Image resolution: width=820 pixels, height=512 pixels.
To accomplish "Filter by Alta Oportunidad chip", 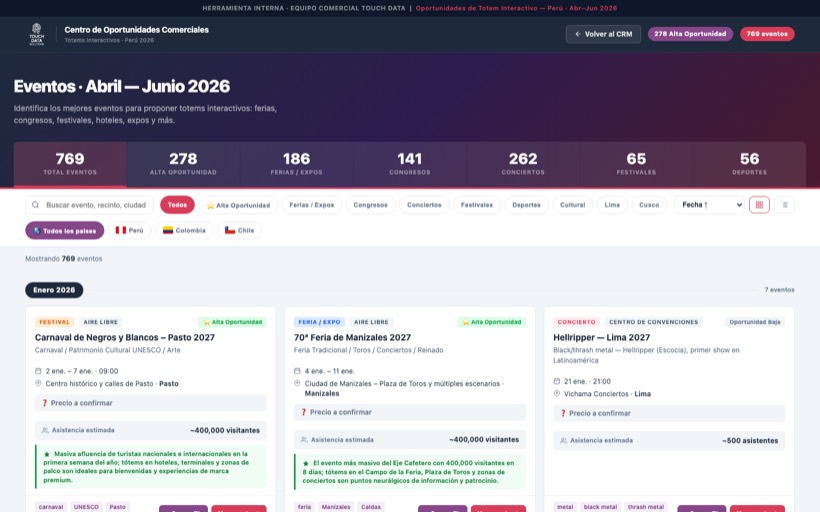I will click(238, 205).
